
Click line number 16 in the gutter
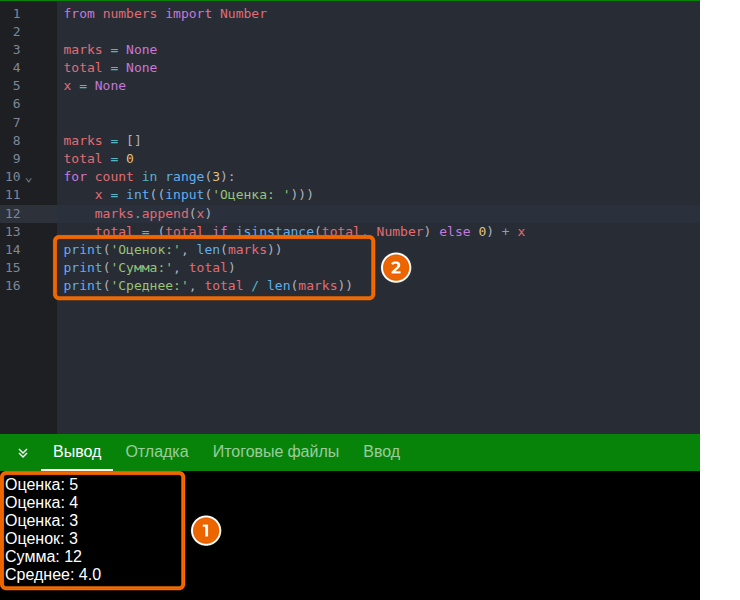click(x=13, y=286)
